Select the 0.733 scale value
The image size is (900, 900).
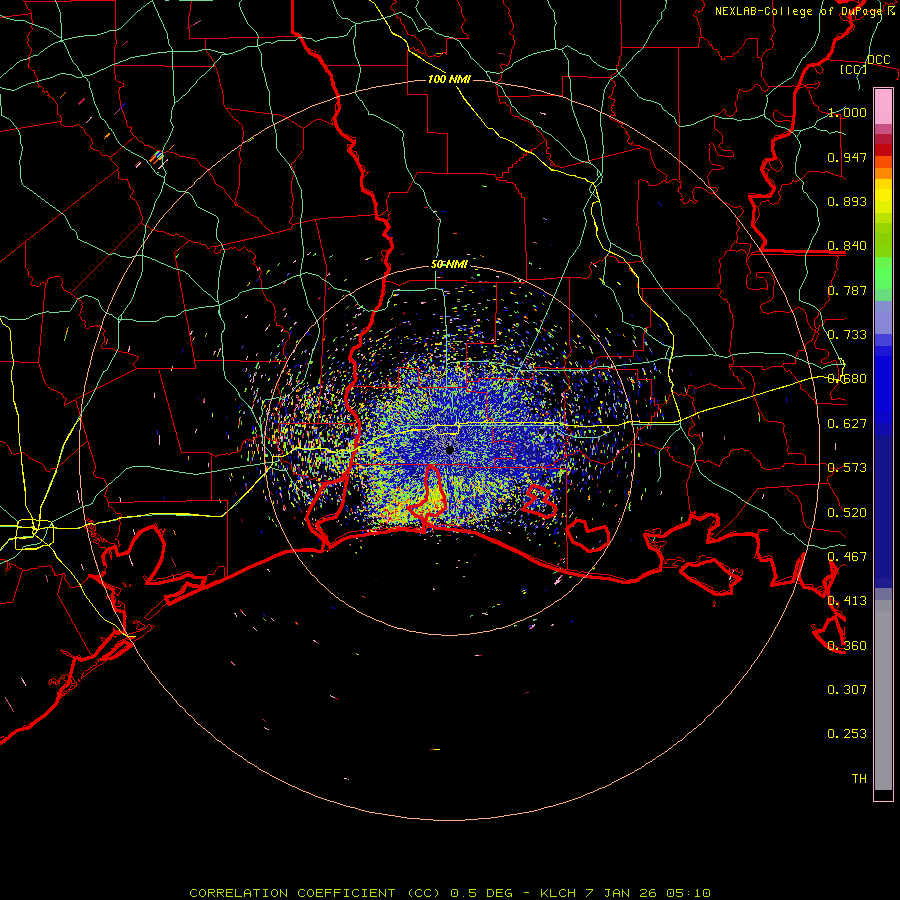tap(847, 335)
